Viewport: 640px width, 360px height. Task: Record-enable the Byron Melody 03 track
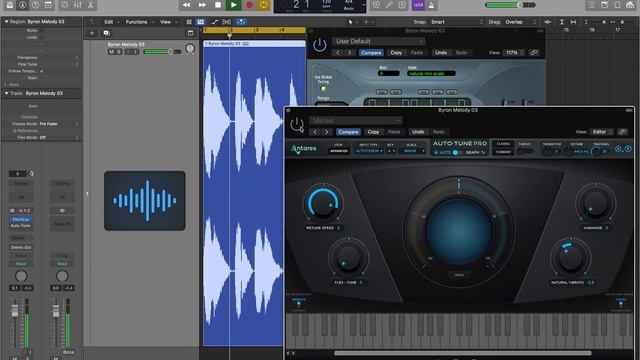128,52
